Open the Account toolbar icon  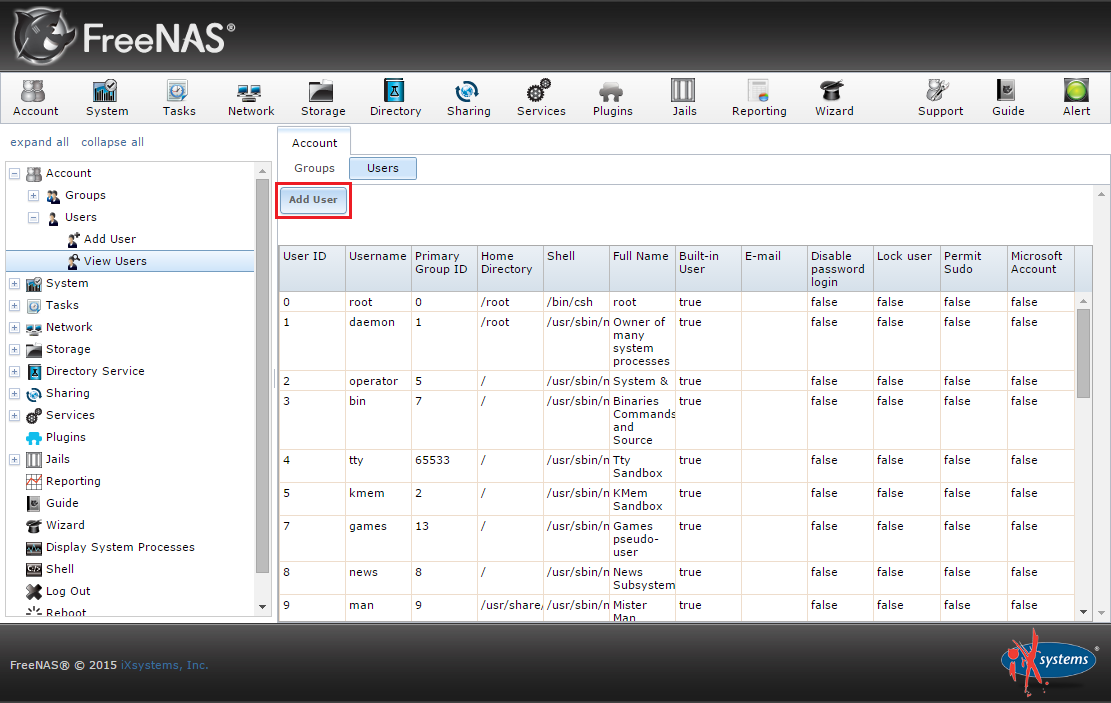[x=35, y=98]
